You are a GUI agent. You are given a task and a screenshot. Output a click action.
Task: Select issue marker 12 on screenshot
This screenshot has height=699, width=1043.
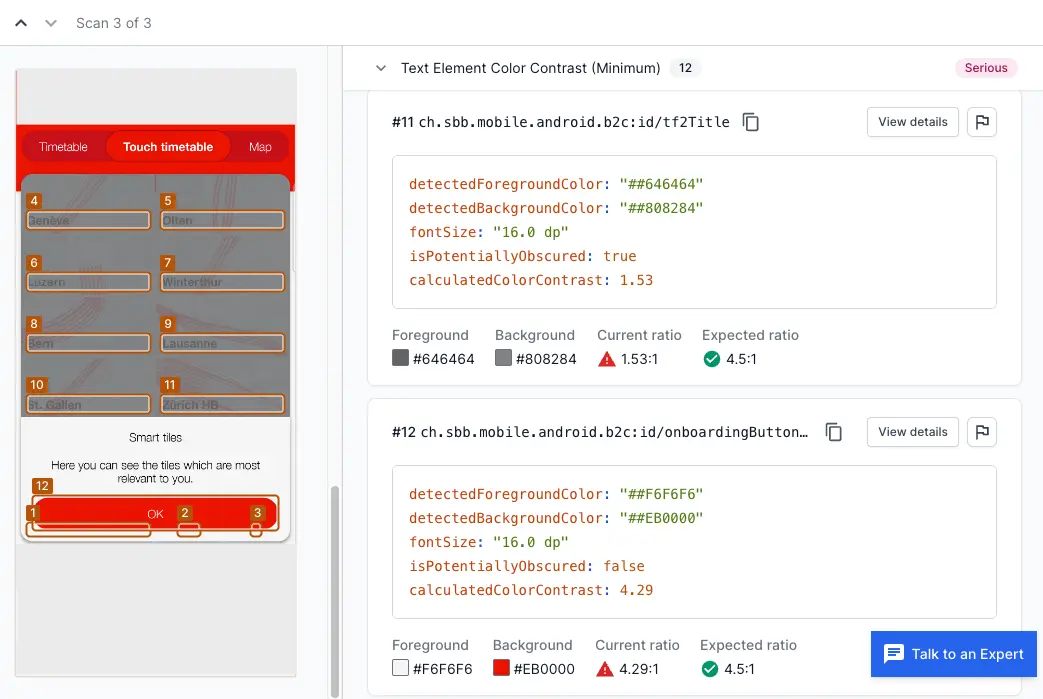click(42, 486)
